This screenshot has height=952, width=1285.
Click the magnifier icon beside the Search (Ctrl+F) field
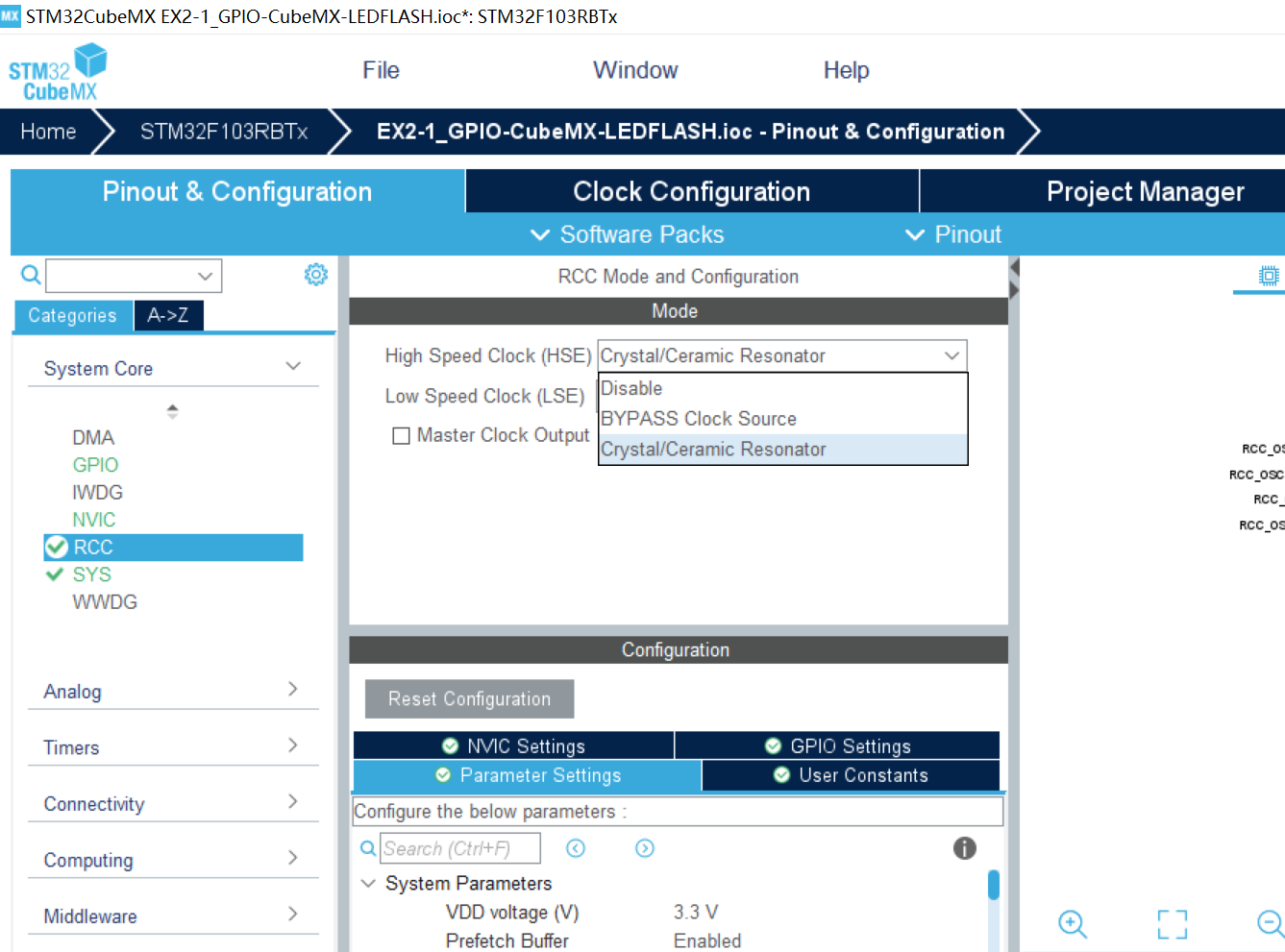click(x=368, y=848)
